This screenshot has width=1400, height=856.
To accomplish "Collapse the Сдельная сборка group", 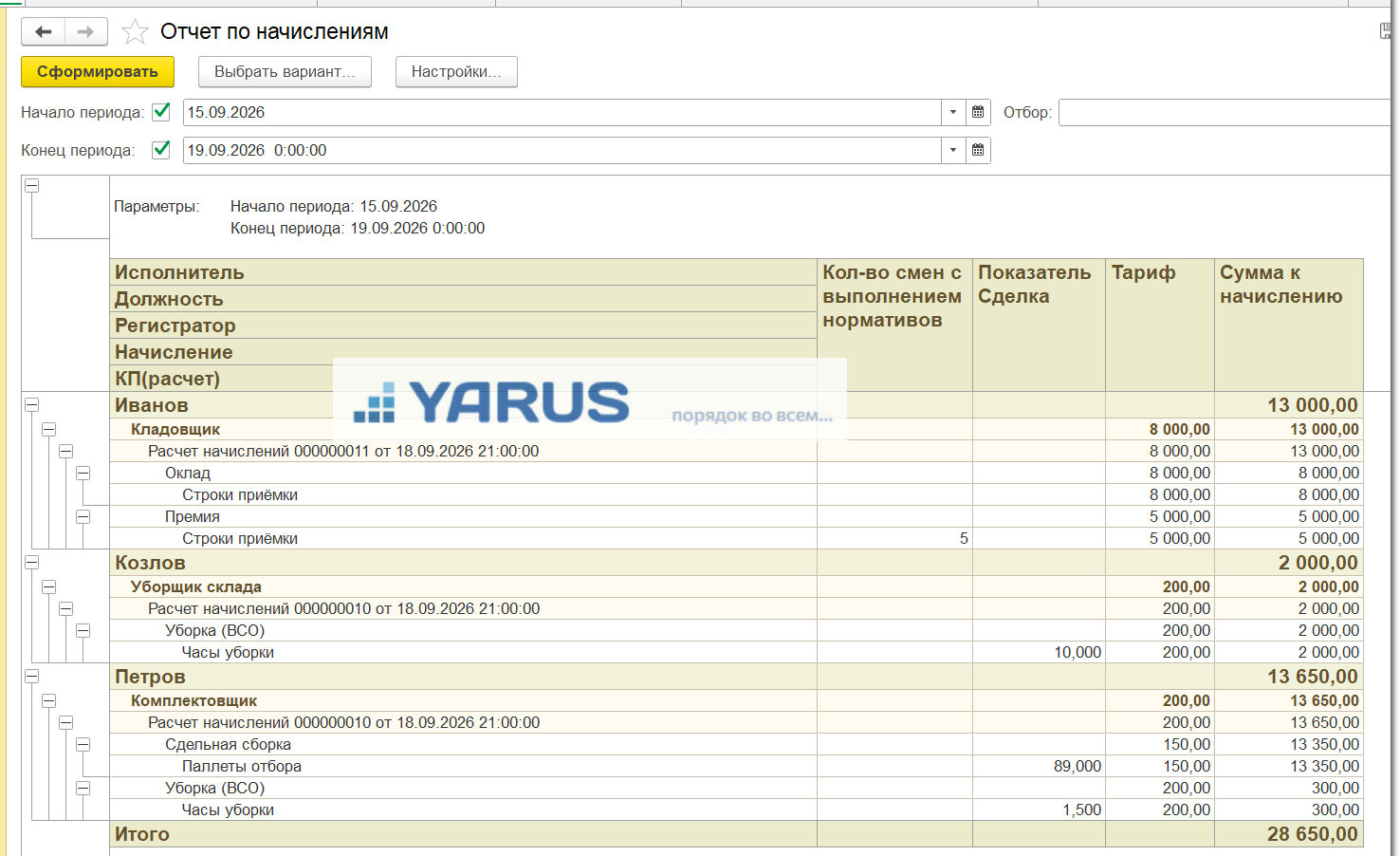I will (83, 744).
